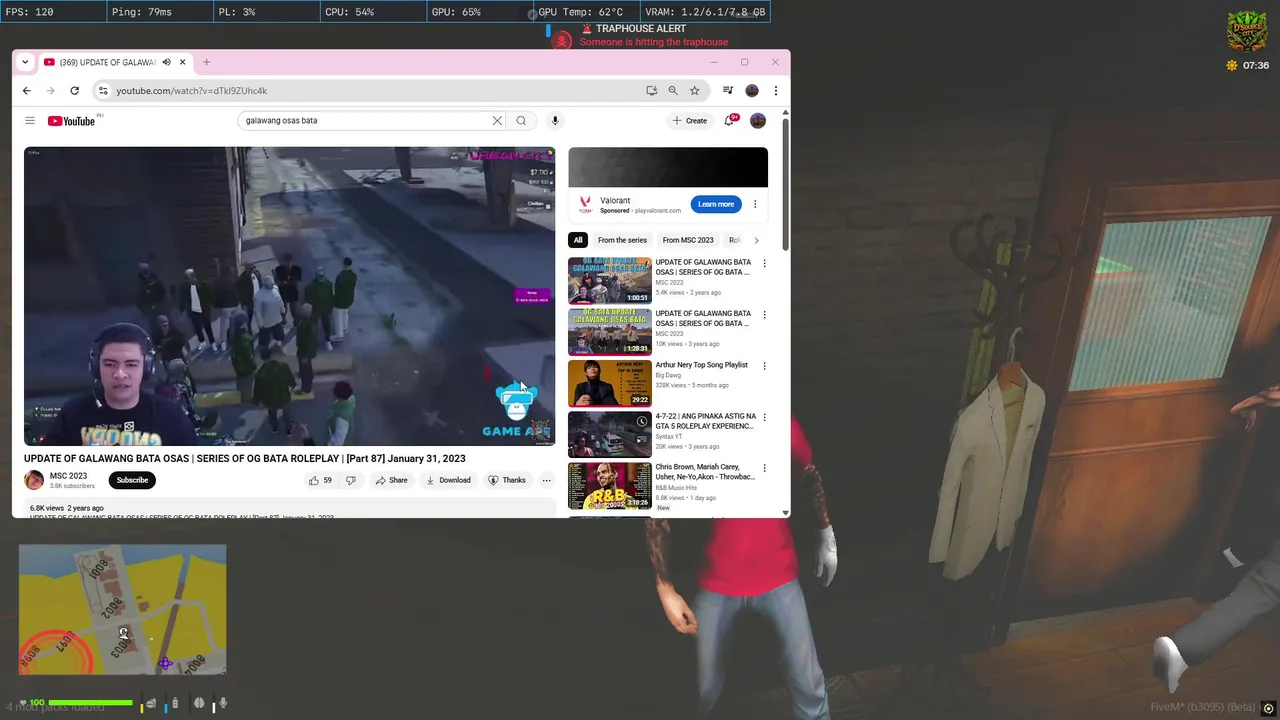Viewport: 1280px width, 720px height.
Task: Open Arthur Nery Top Song Playlist title
Action: coord(702,365)
